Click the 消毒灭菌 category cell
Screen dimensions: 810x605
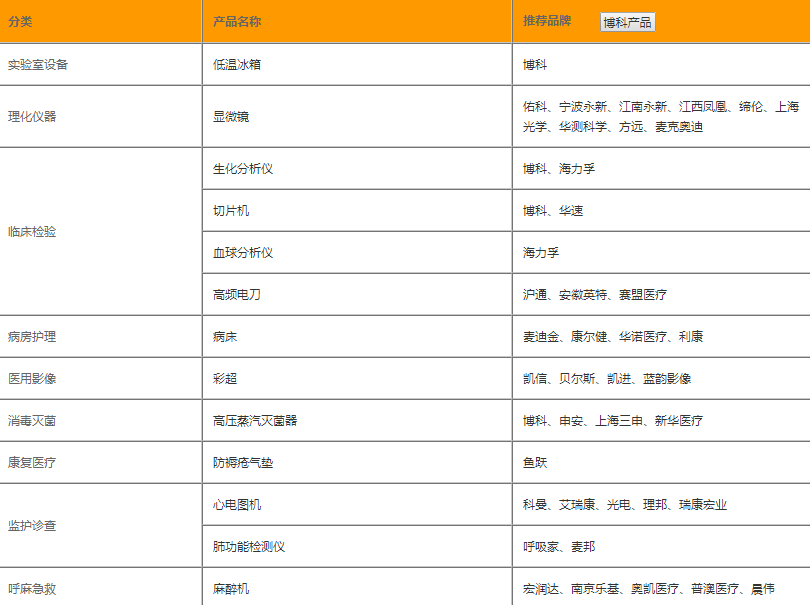coord(101,421)
